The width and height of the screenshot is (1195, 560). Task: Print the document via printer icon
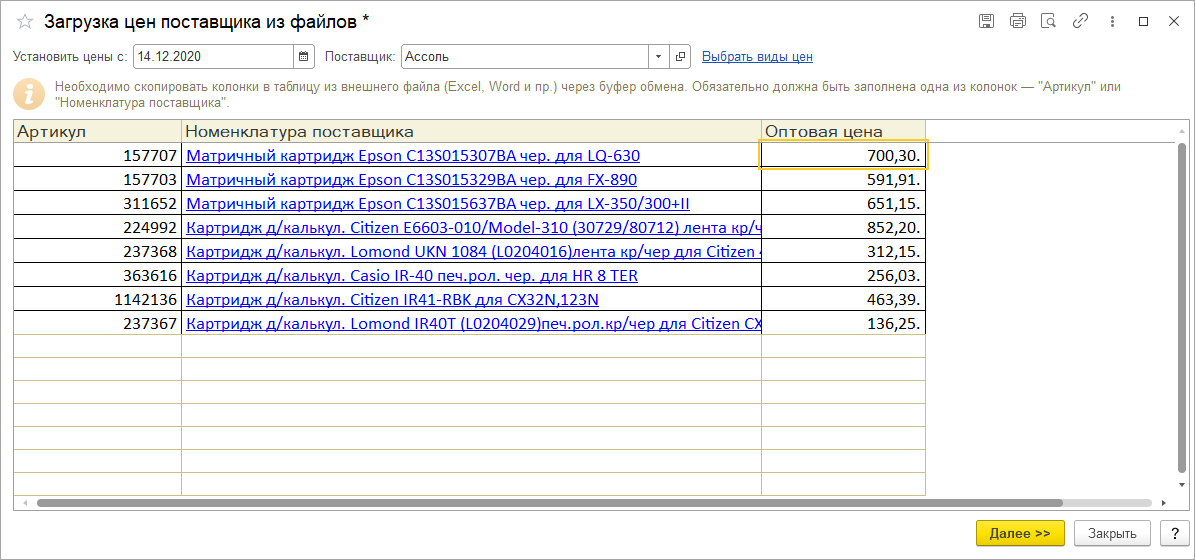(x=1017, y=21)
